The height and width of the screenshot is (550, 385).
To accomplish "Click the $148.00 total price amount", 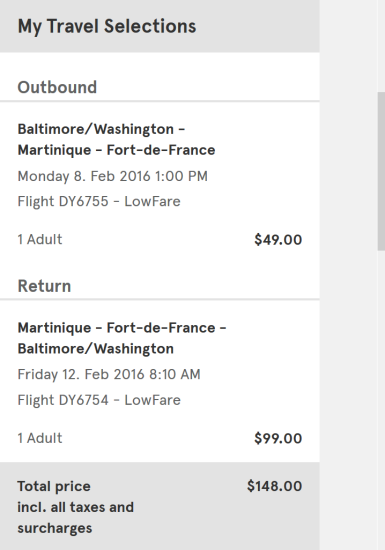I will pyautogui.click(x=274, y=486).
